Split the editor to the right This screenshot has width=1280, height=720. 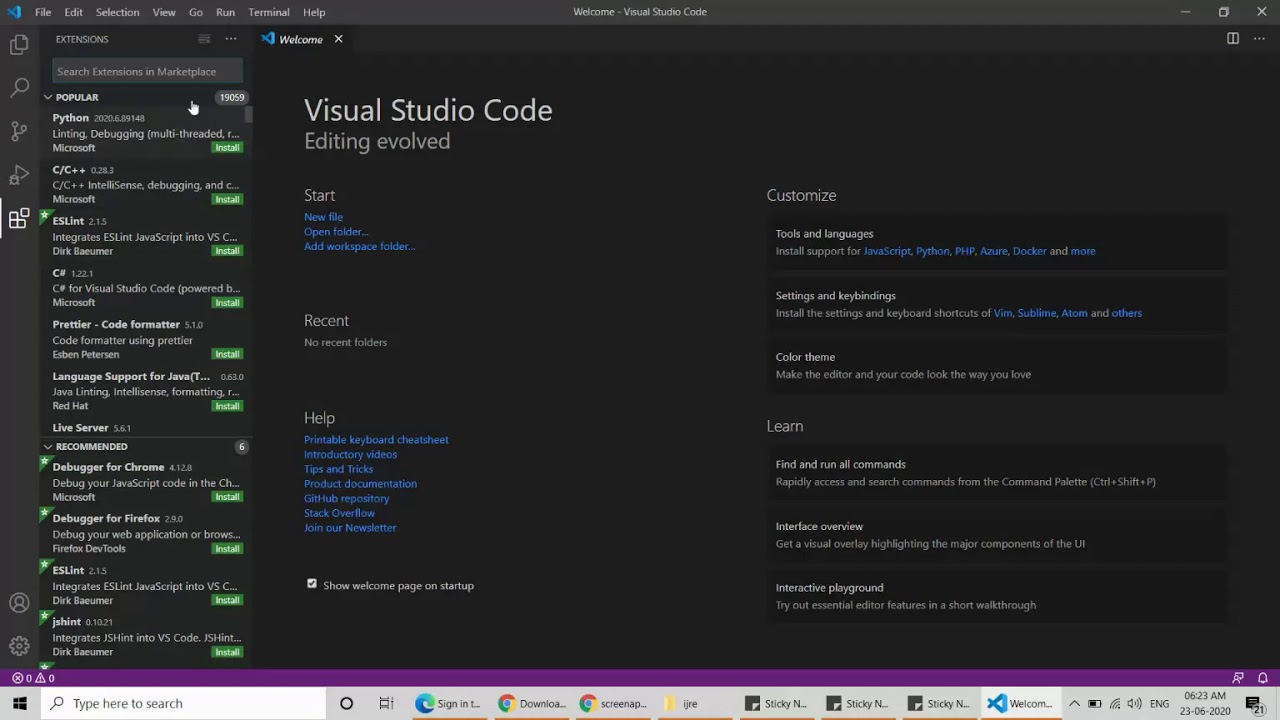point(1233,39)
